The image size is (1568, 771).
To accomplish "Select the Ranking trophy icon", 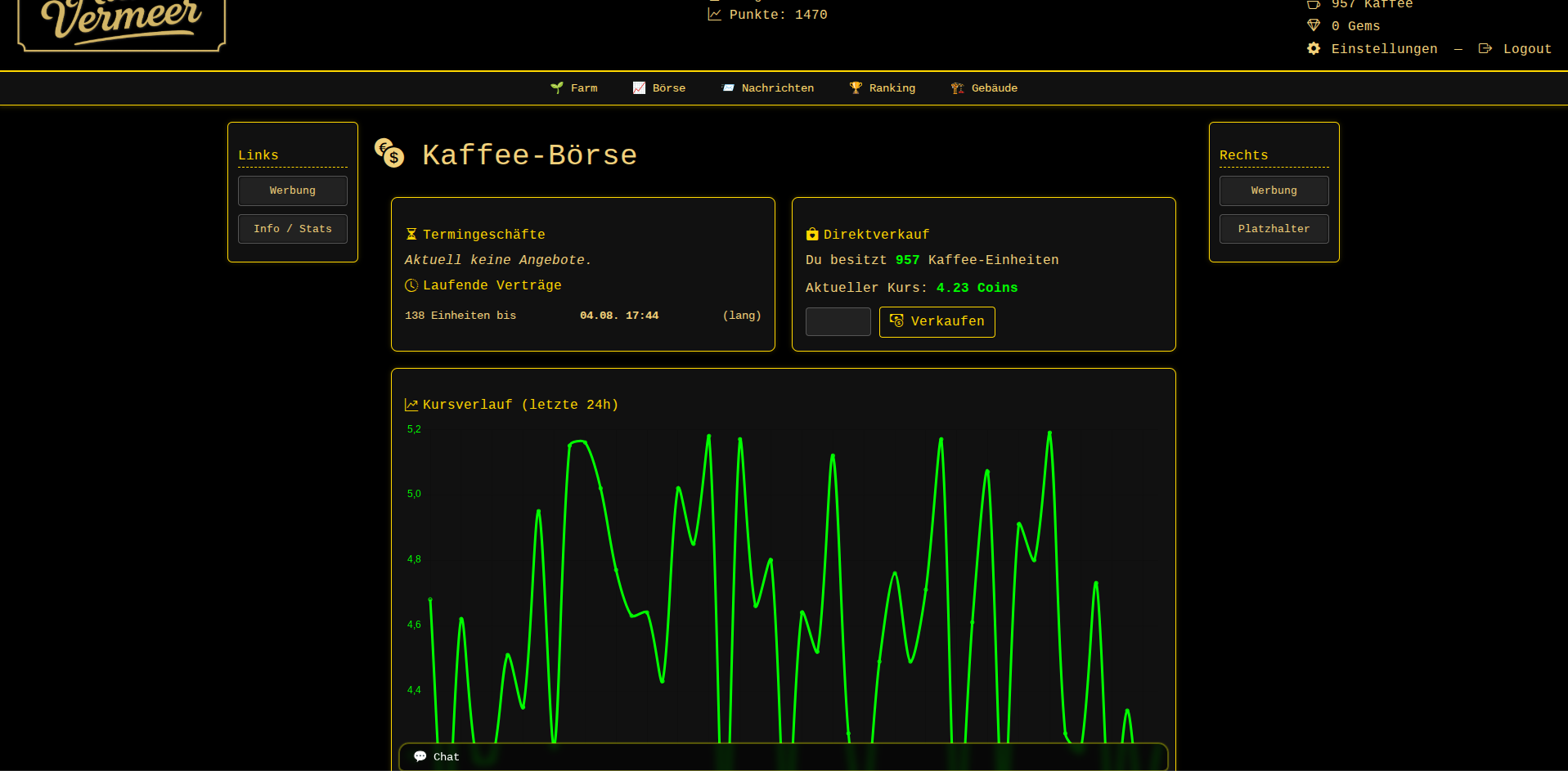I will pos(856,87).
